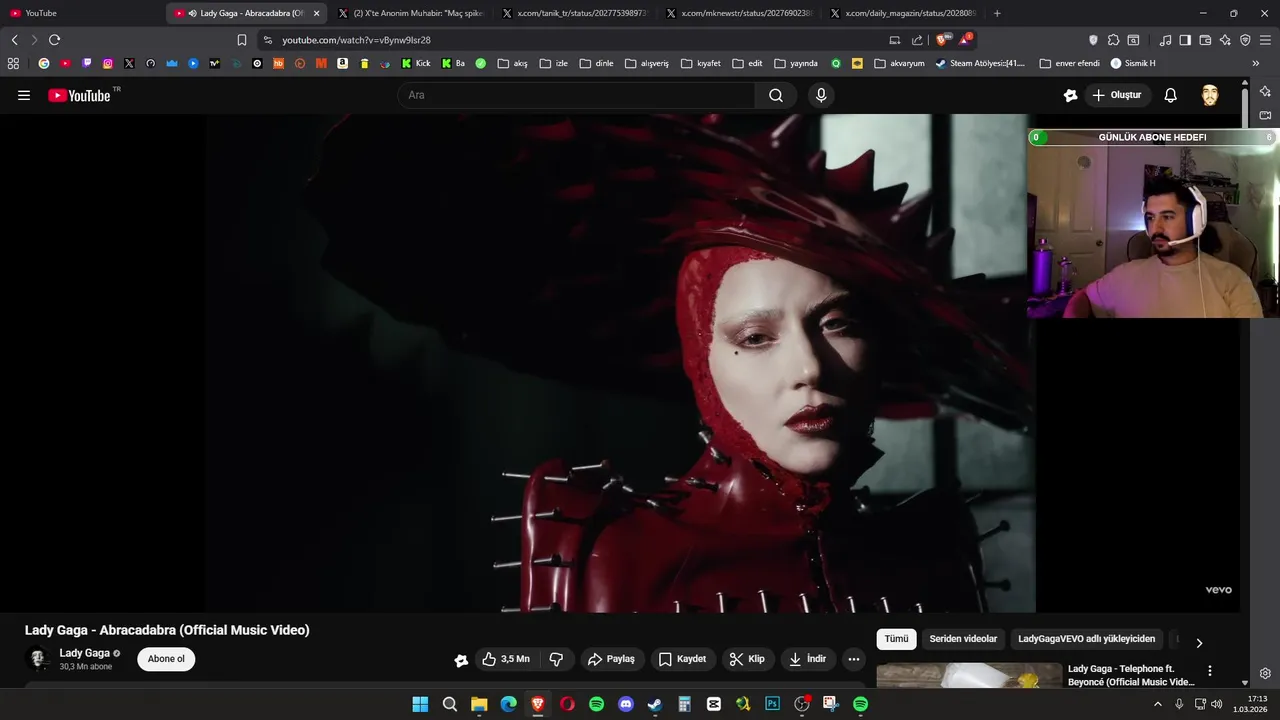This screenshot has width=1280, height=720.
Task: Like the video with 3,5 Mn thumbs up
Action: [x=506, y=659]
